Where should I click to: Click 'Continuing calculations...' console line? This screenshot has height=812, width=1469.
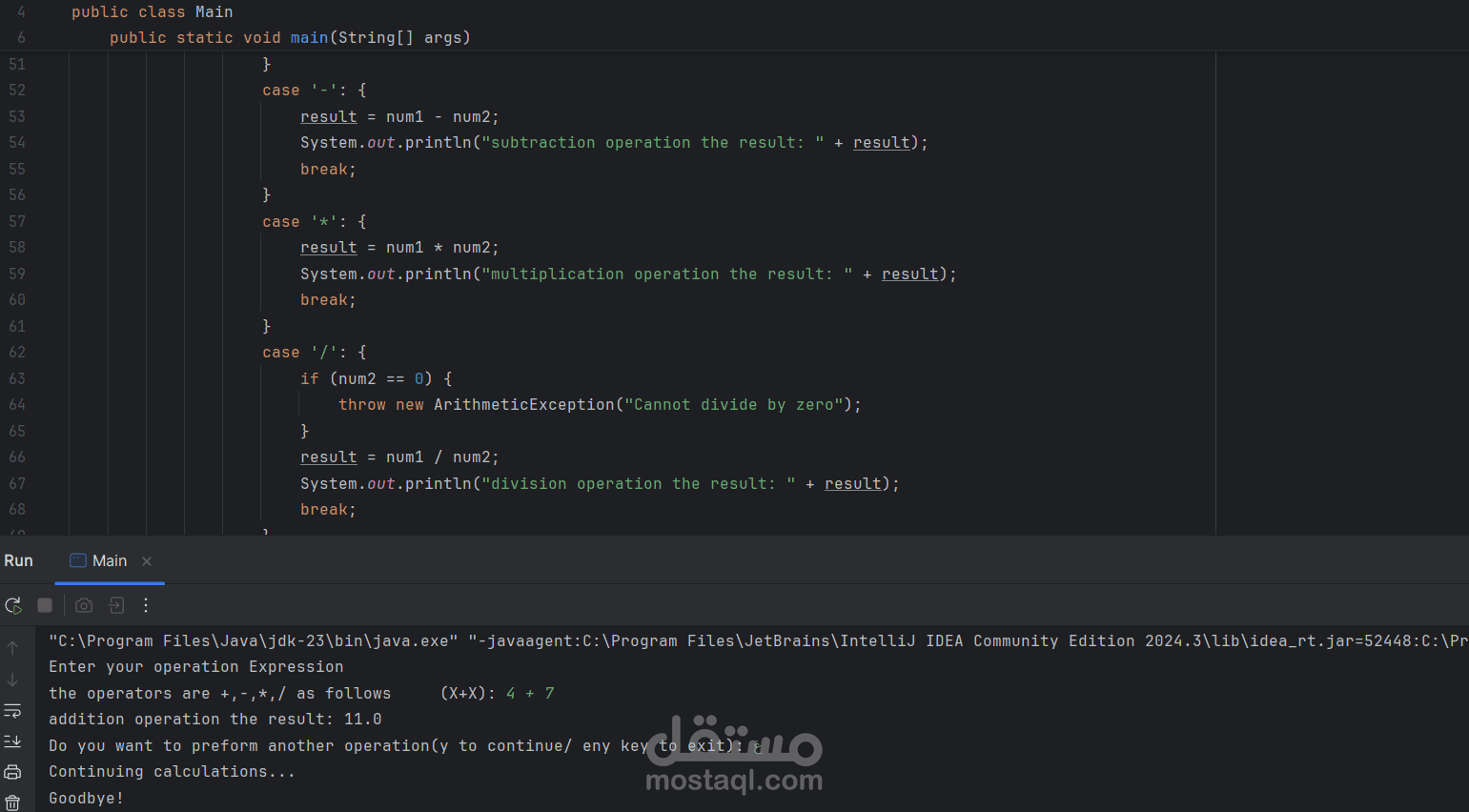(x=173, y=772)
